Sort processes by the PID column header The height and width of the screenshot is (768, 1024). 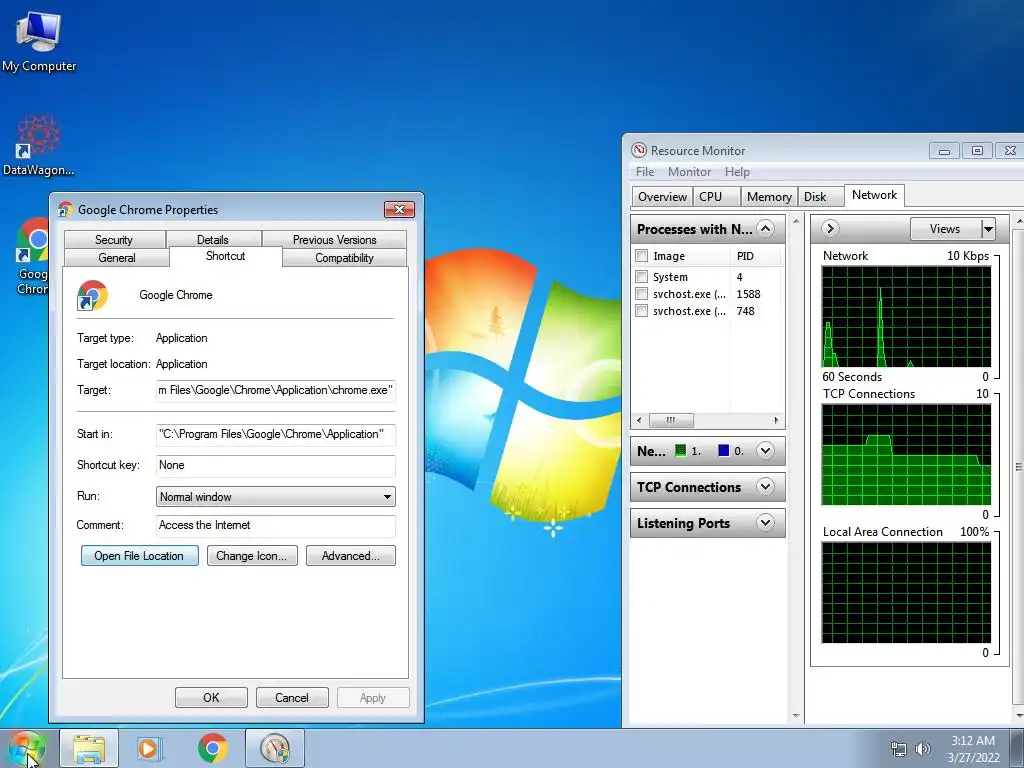[x=756, y=256]
